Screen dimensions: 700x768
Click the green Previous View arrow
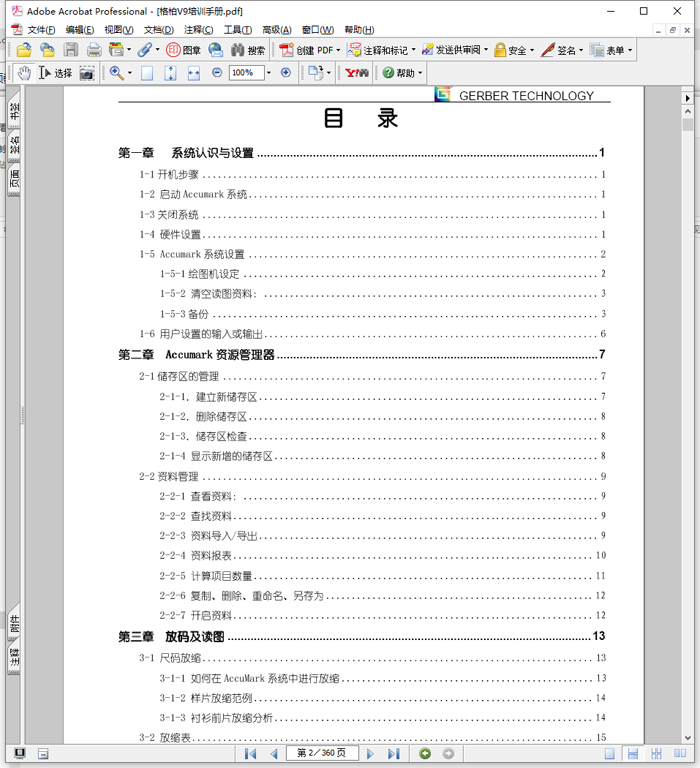point(425,753)
